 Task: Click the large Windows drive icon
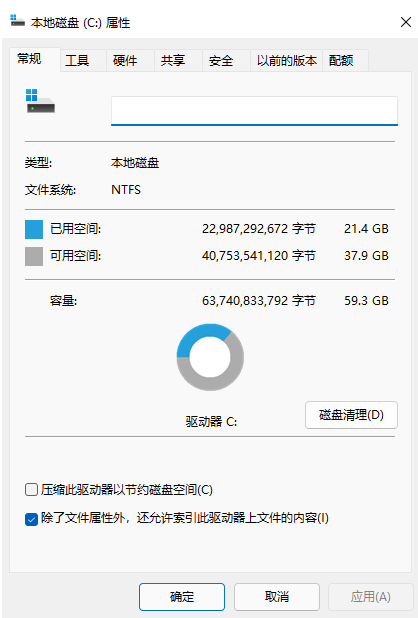tap(40, 101)
